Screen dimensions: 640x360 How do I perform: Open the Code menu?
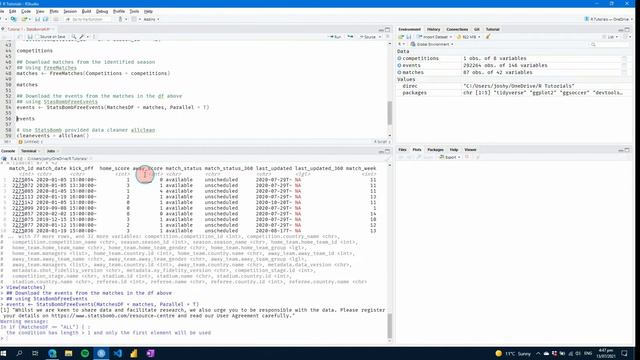26,11
